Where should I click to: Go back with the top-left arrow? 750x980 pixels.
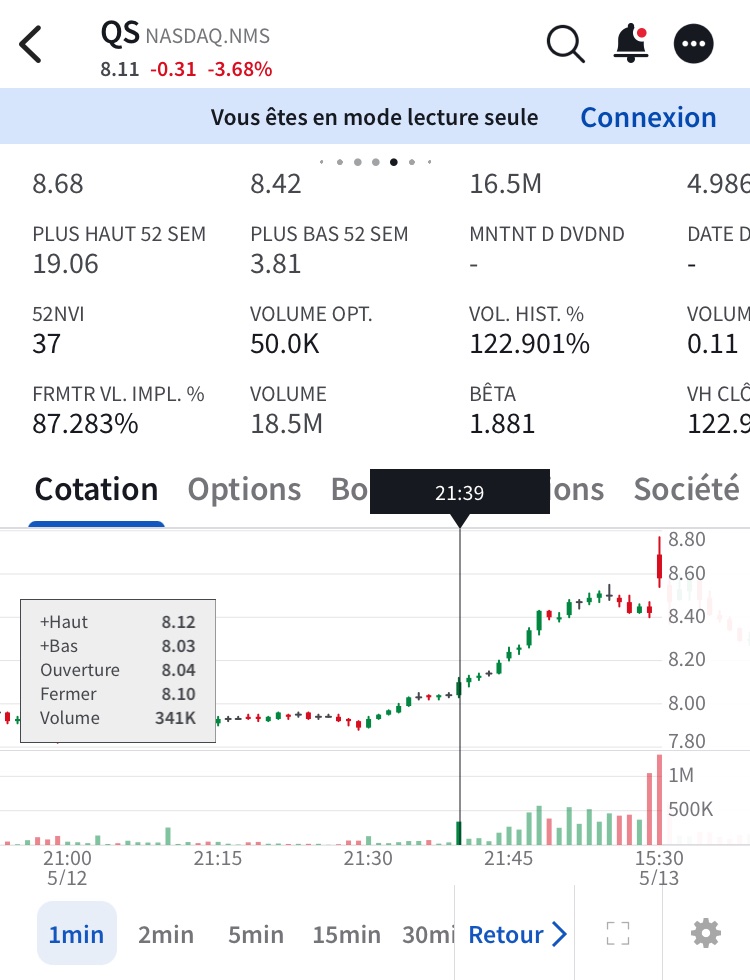point(30,44)
